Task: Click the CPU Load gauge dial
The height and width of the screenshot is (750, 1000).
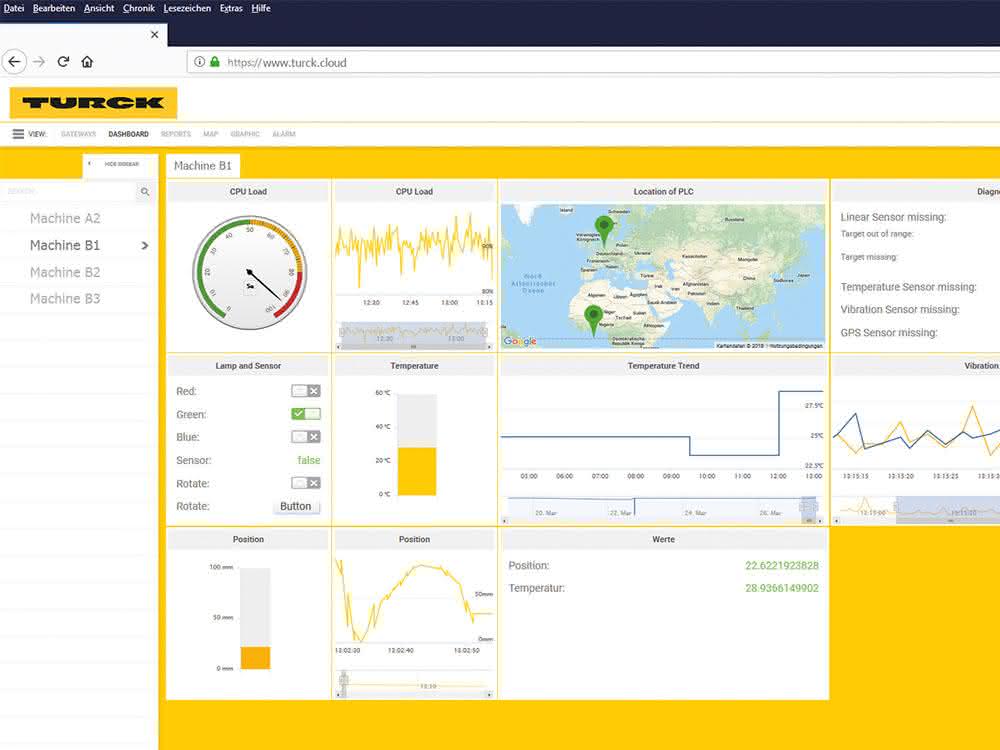Action: 249,273
